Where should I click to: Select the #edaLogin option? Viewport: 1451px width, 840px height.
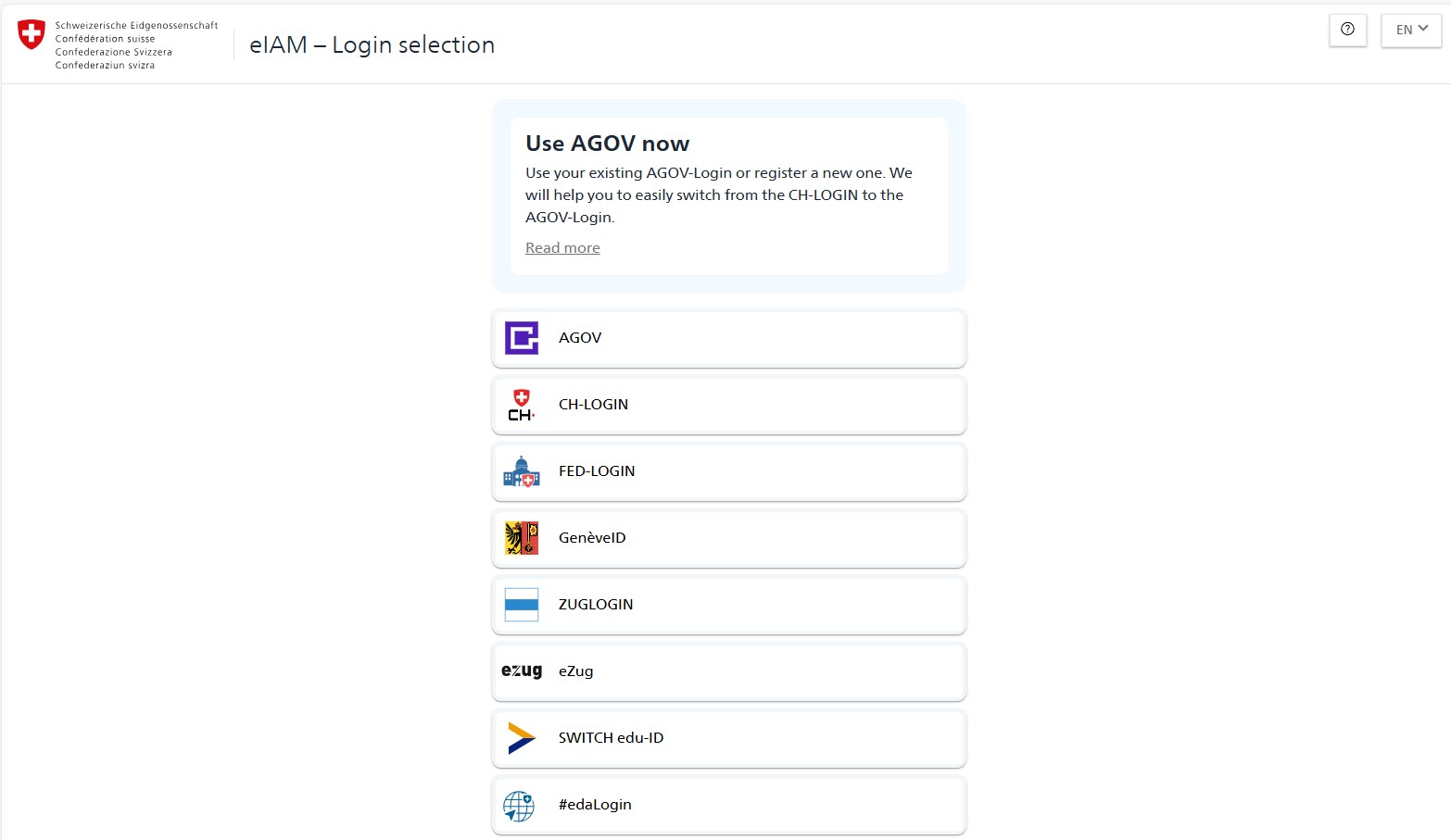729,805
